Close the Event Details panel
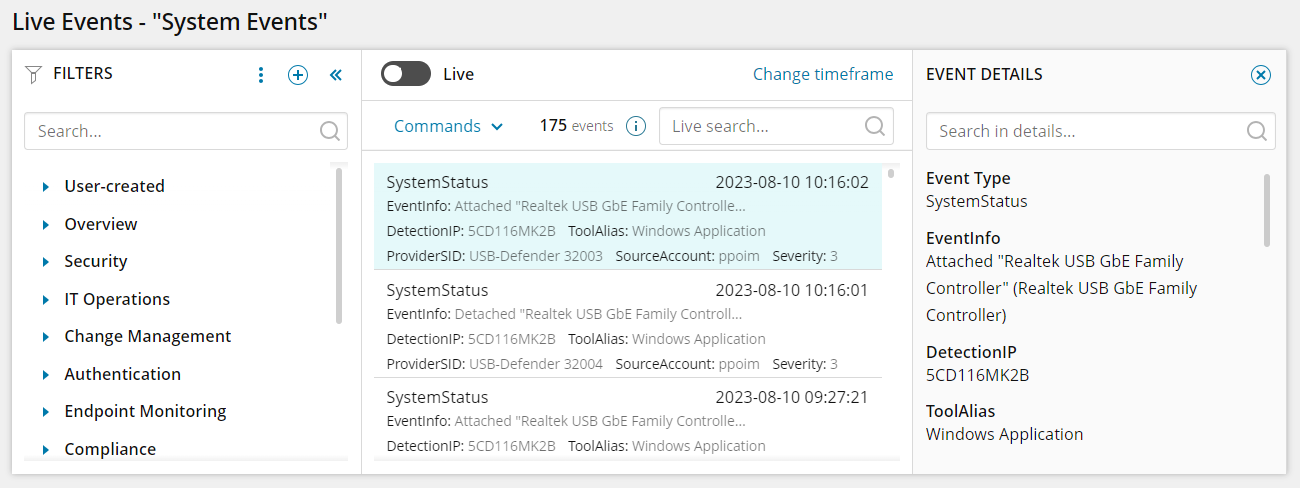 point(1261,75)
